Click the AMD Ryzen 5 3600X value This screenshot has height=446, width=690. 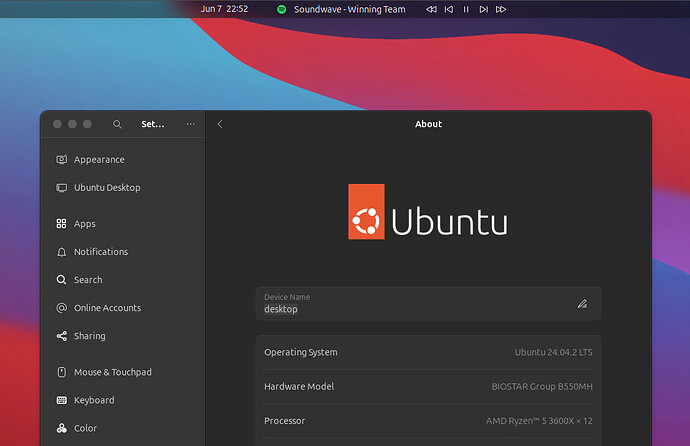tap(539, 421)
